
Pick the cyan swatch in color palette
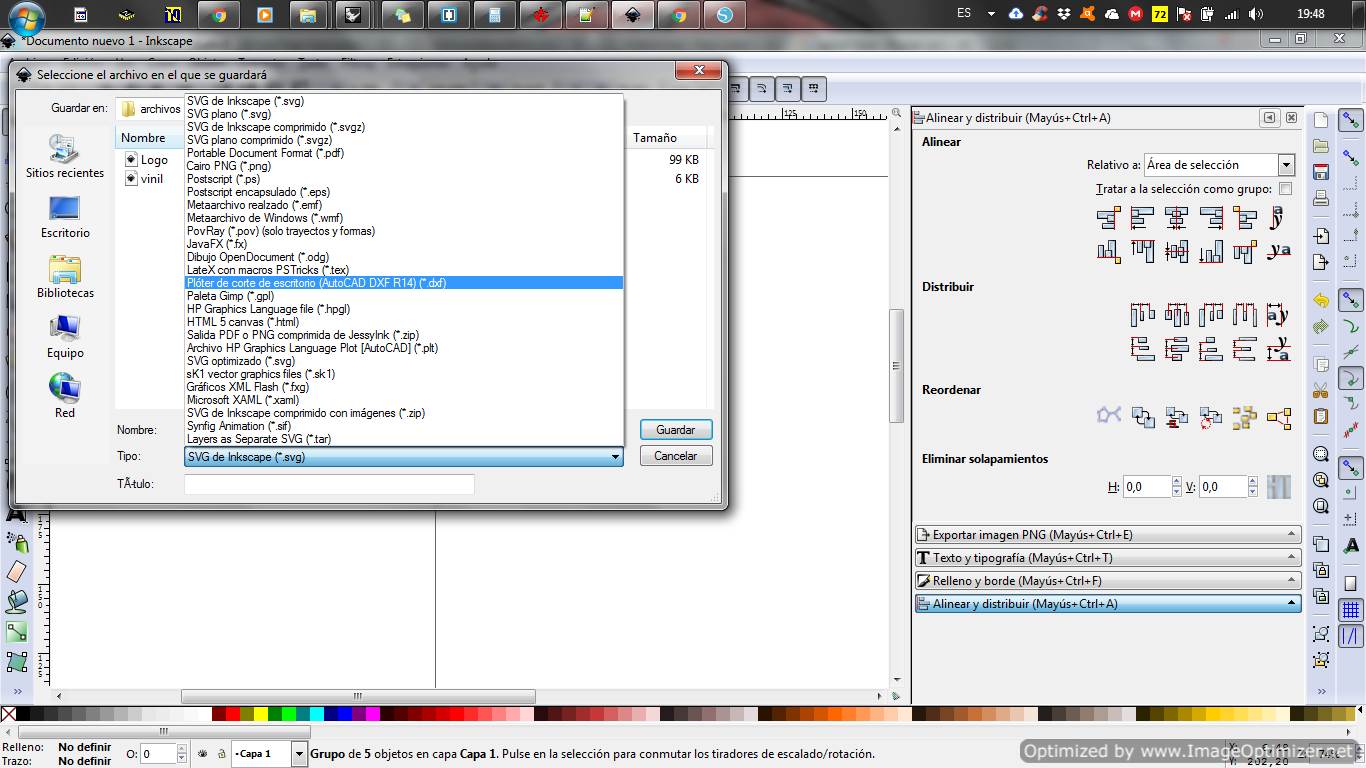(317, 714)
